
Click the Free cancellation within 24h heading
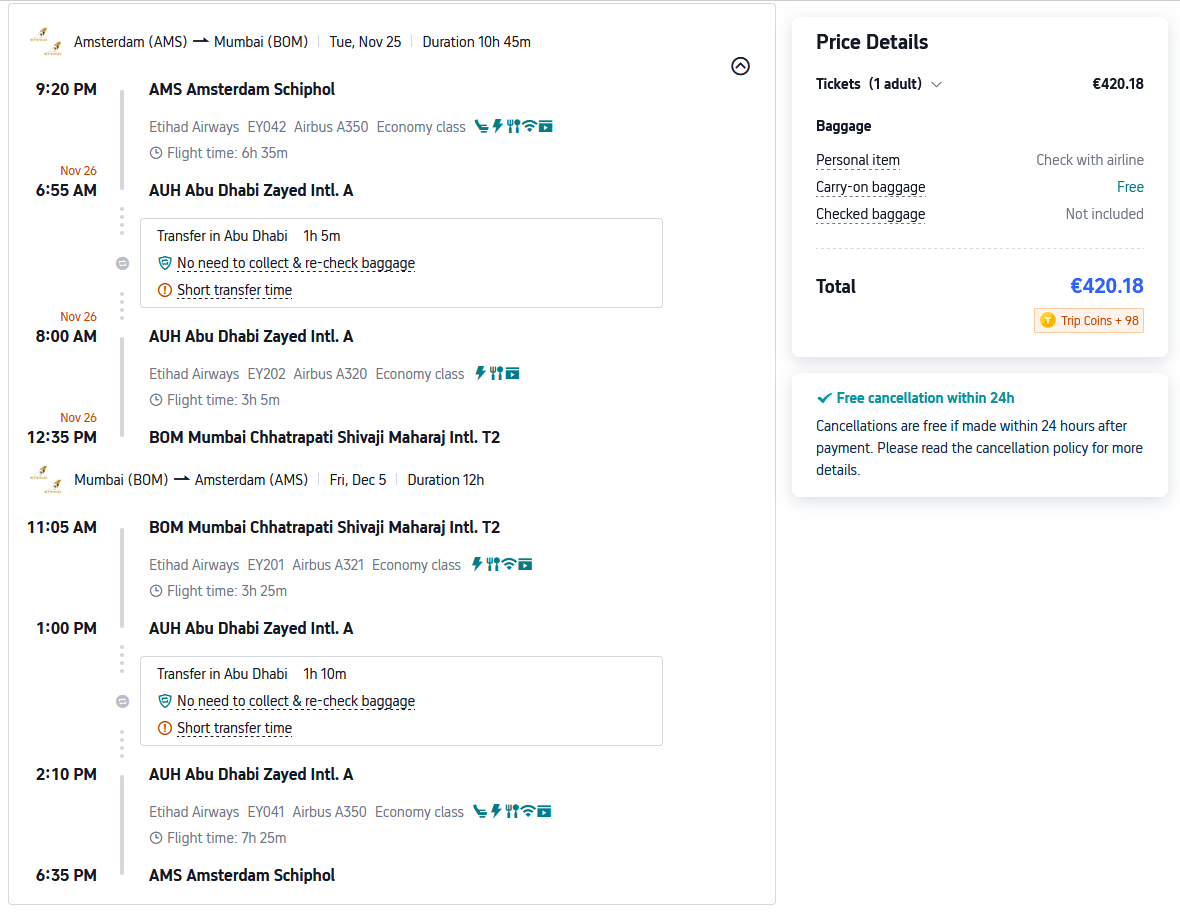[x=925, y=398]
